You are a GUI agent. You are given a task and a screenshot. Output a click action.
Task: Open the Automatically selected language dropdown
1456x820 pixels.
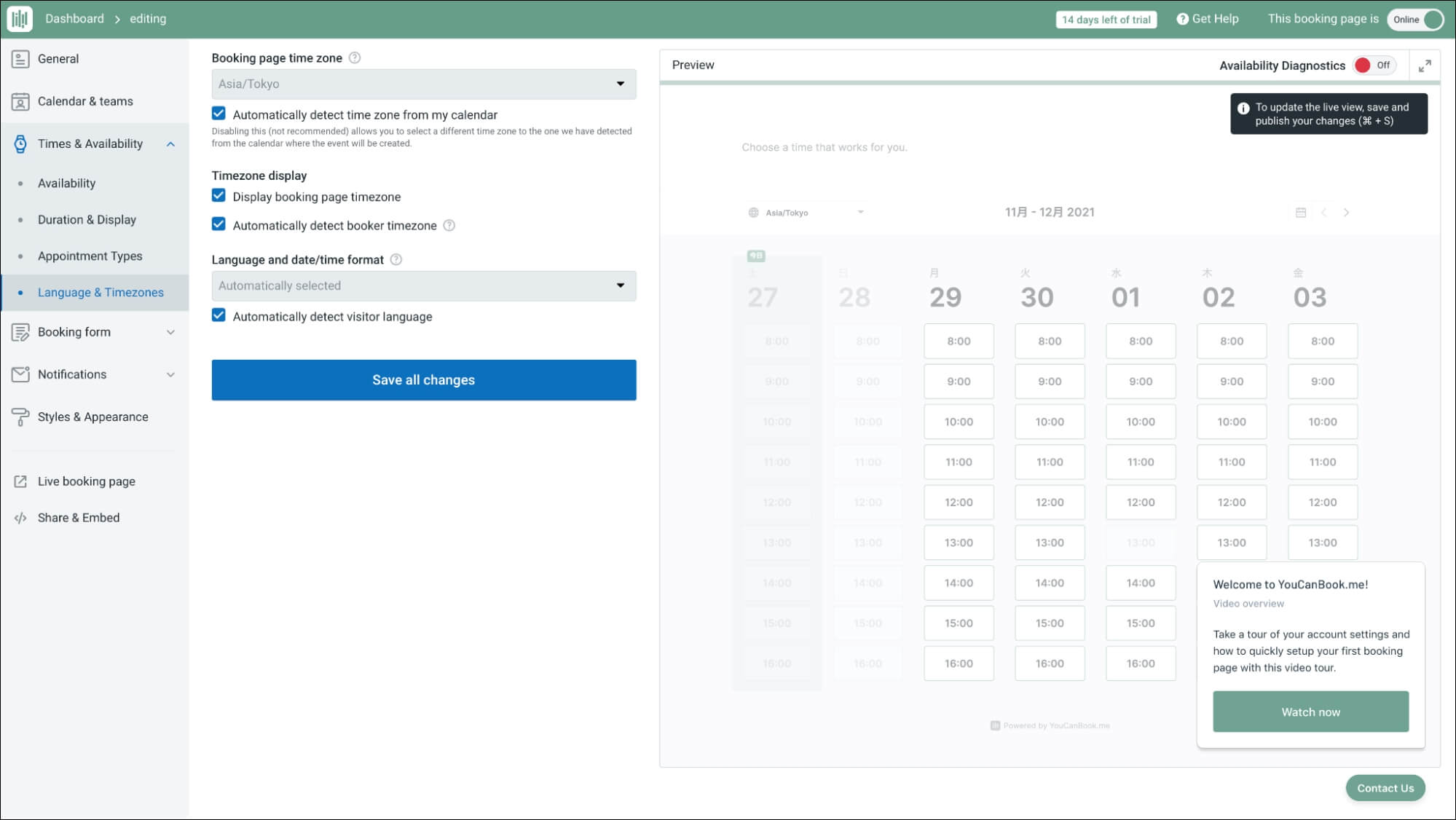pyautogui.click(x=423, y=285)
